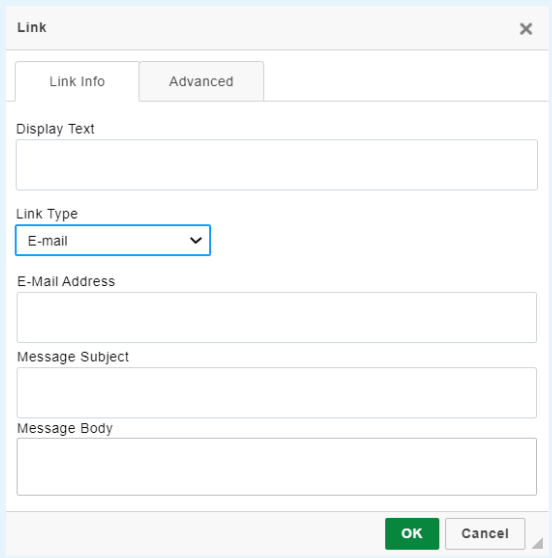Click the Display Text label

[55, 129]
